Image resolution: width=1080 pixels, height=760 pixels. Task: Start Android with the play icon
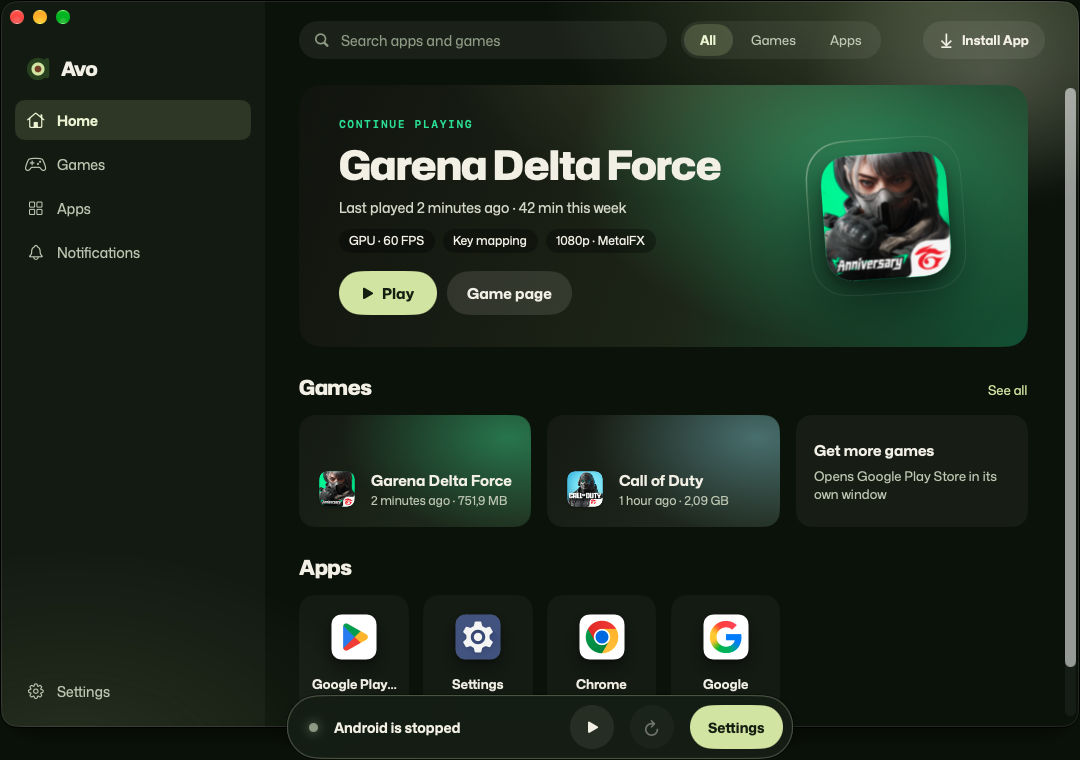coord(592,727)
